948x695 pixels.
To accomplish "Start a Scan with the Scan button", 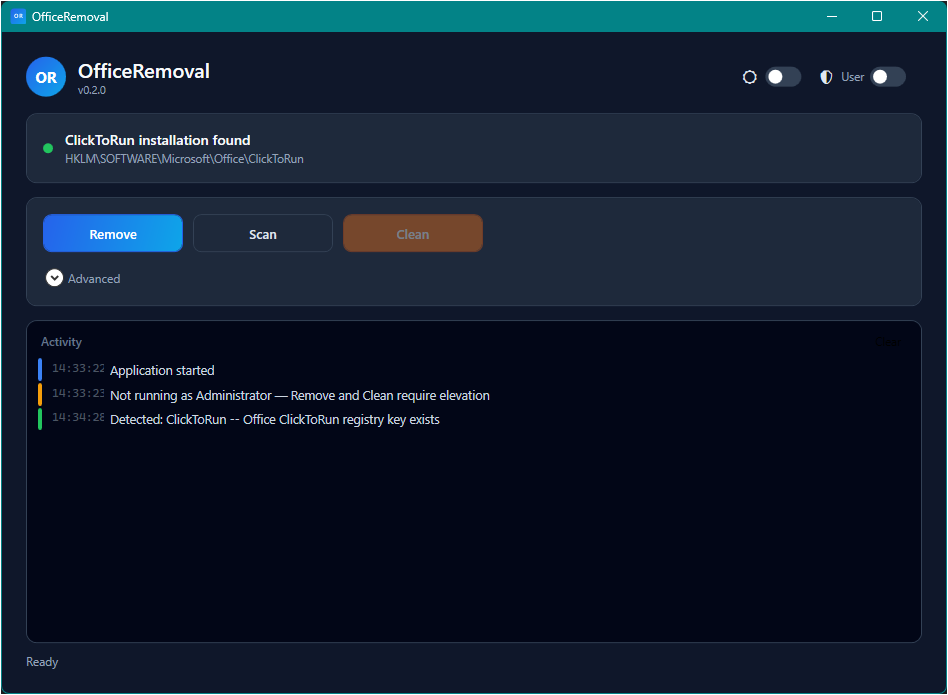I will 263,234.
